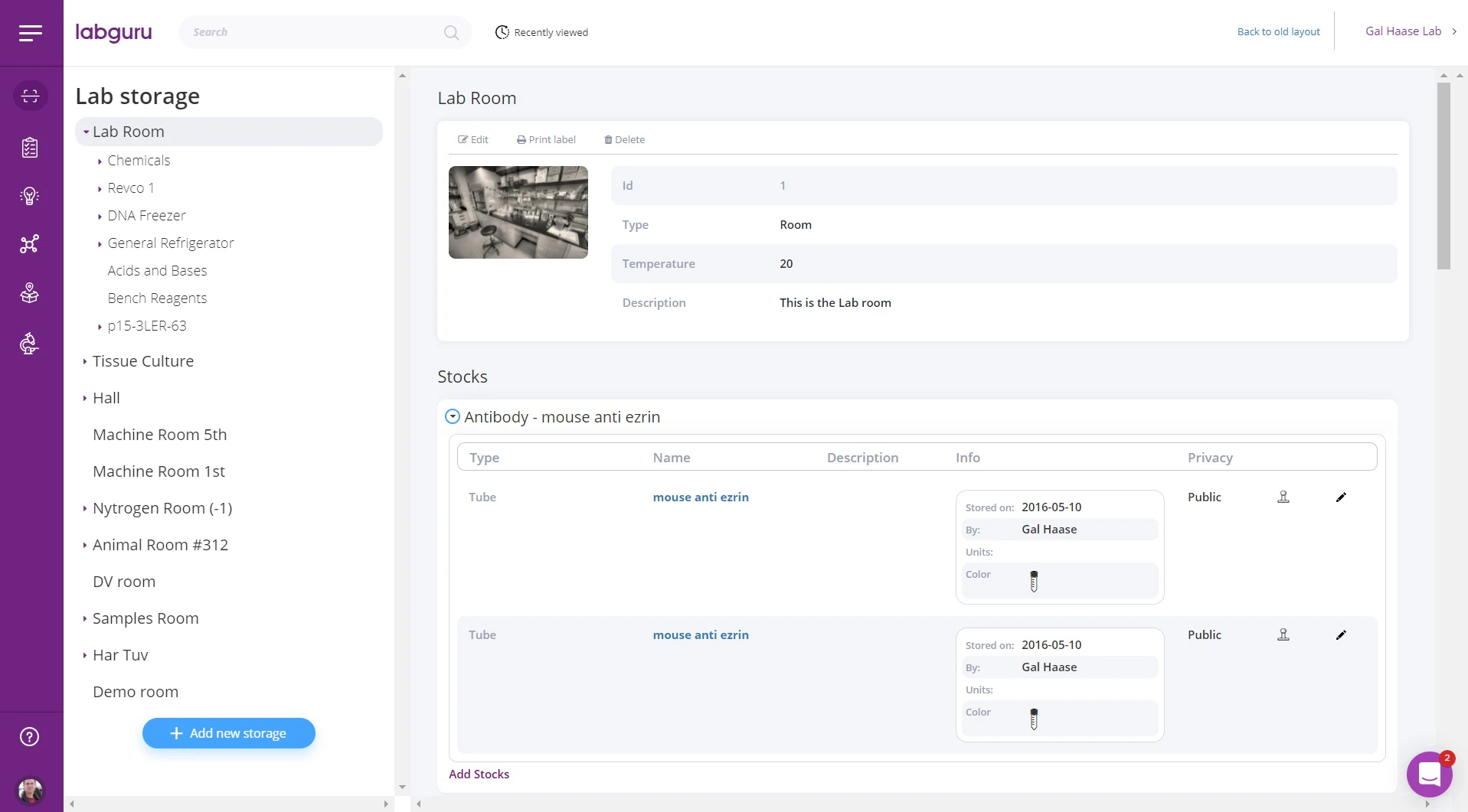Stamp the second tube stock entry

click(1283, 634)
